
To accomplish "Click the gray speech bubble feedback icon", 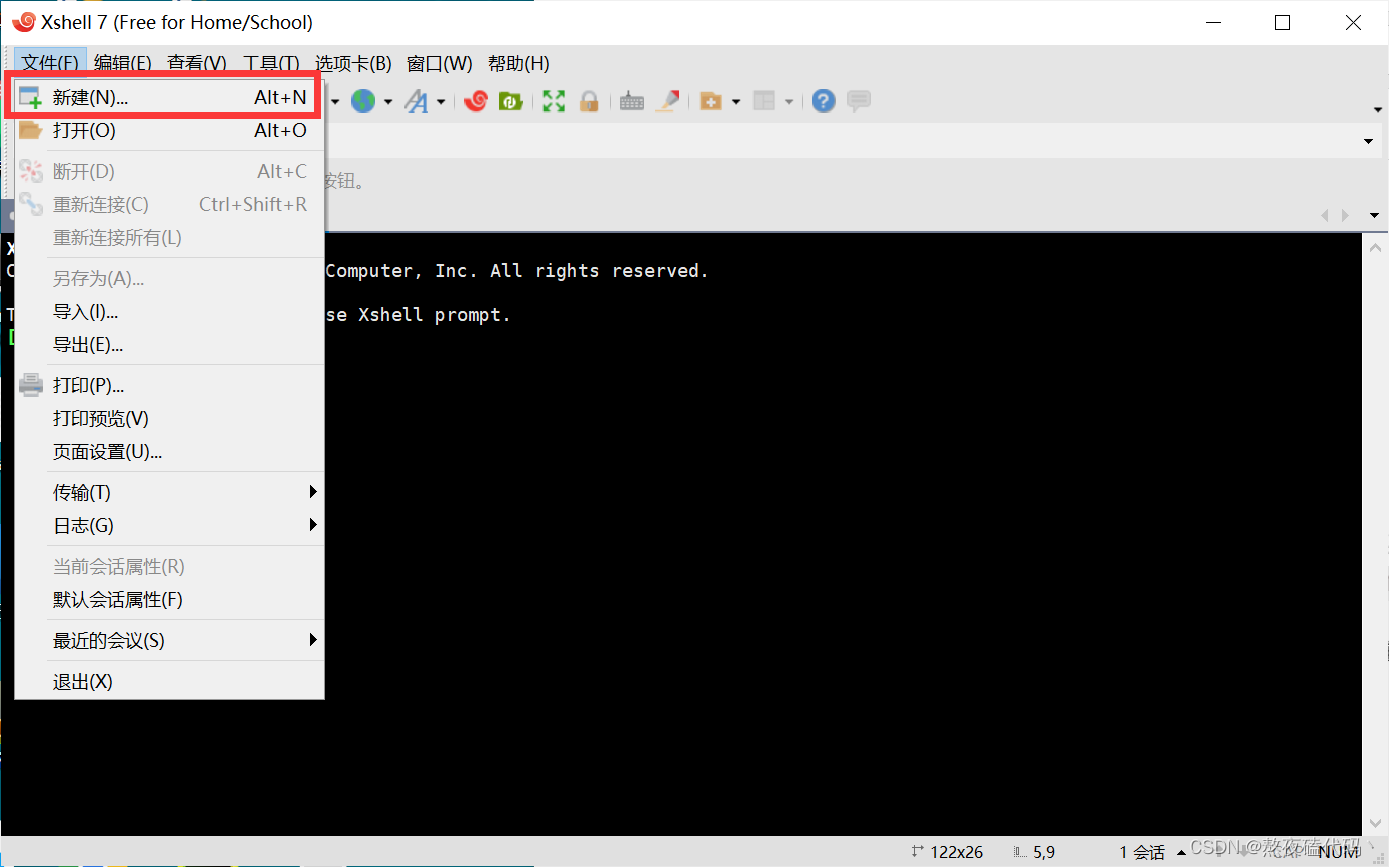I will click(859, 101).
